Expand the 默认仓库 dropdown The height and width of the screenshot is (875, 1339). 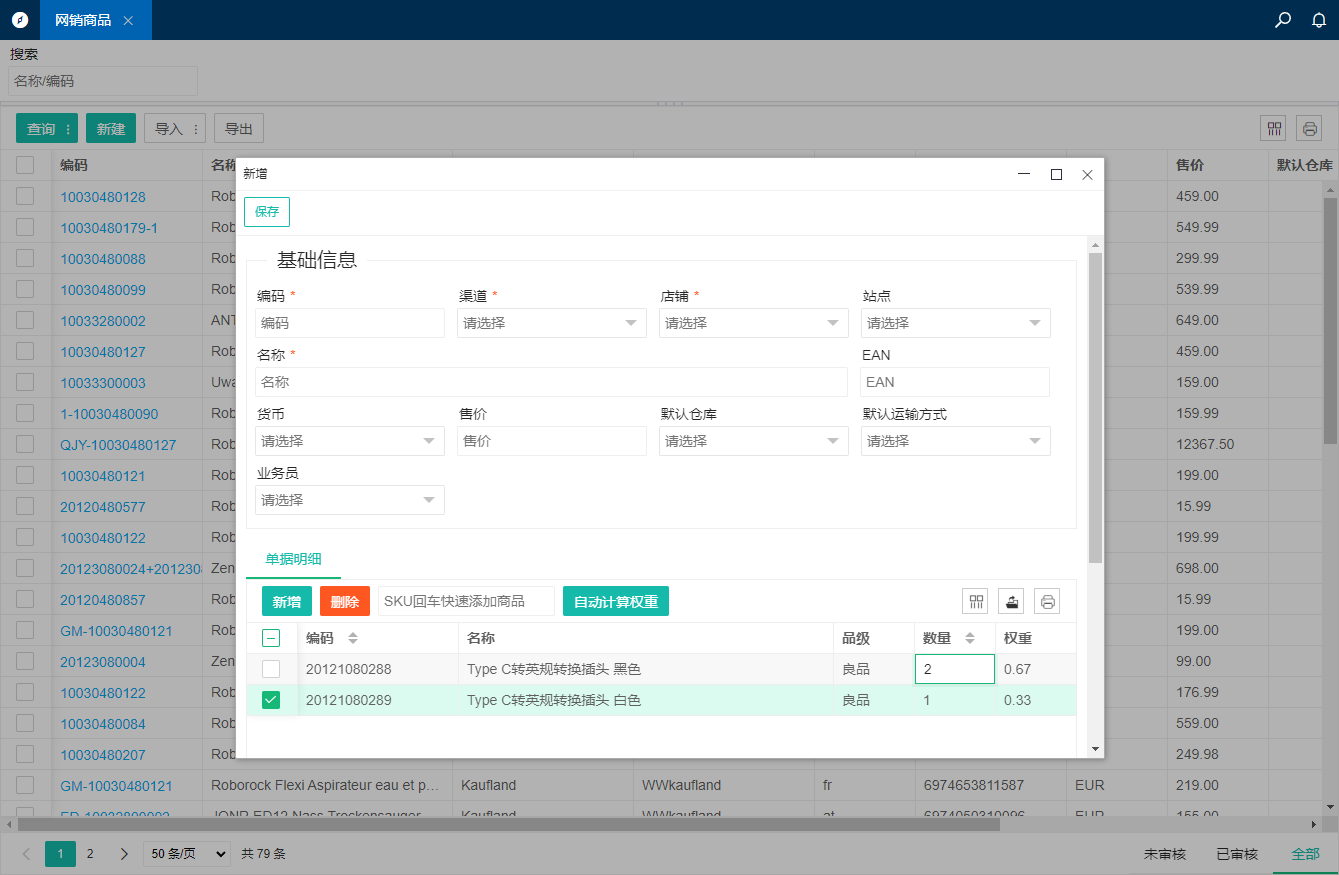[753, 441]
